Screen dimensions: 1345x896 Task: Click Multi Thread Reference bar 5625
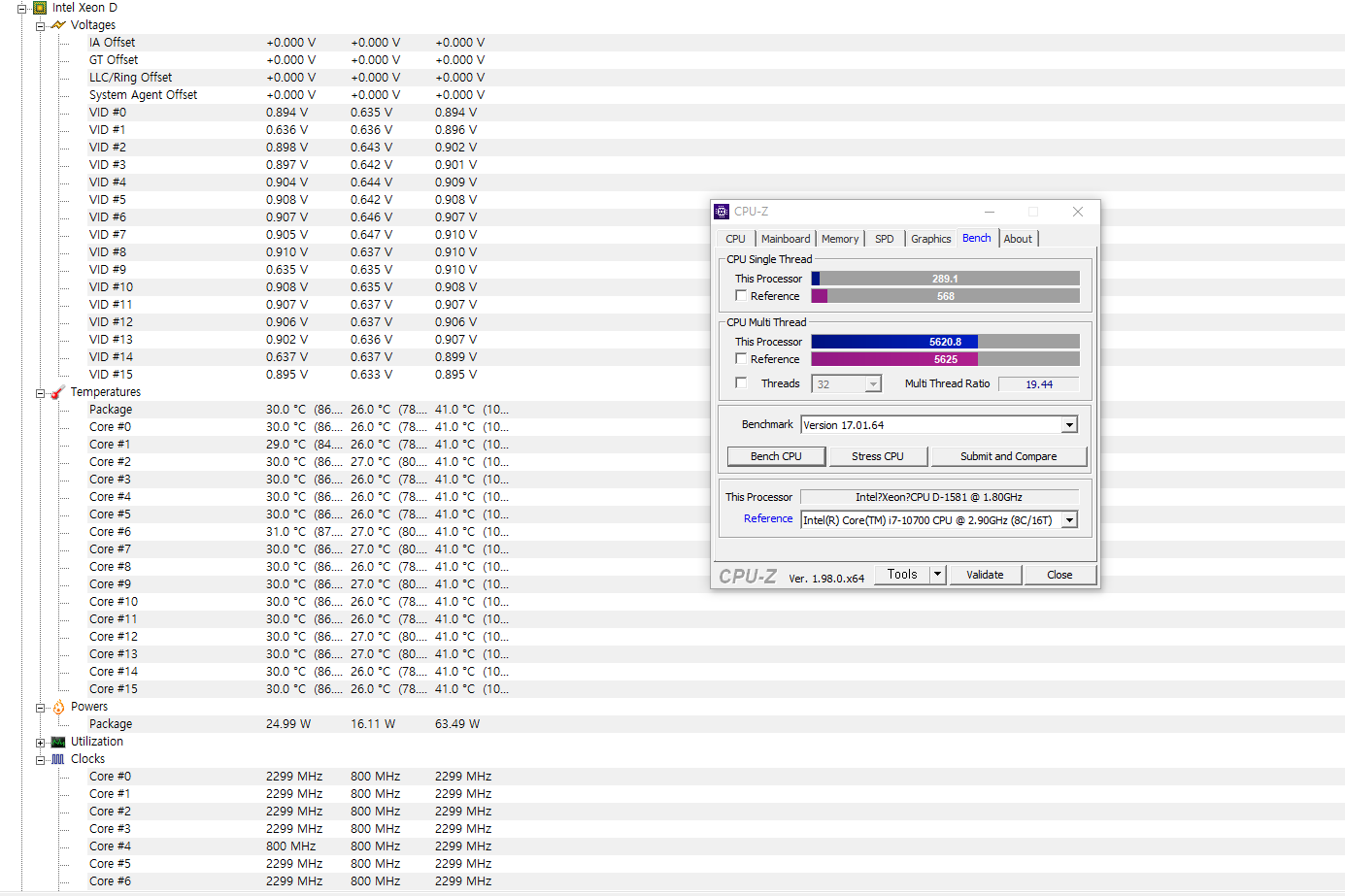click(946, 359)
